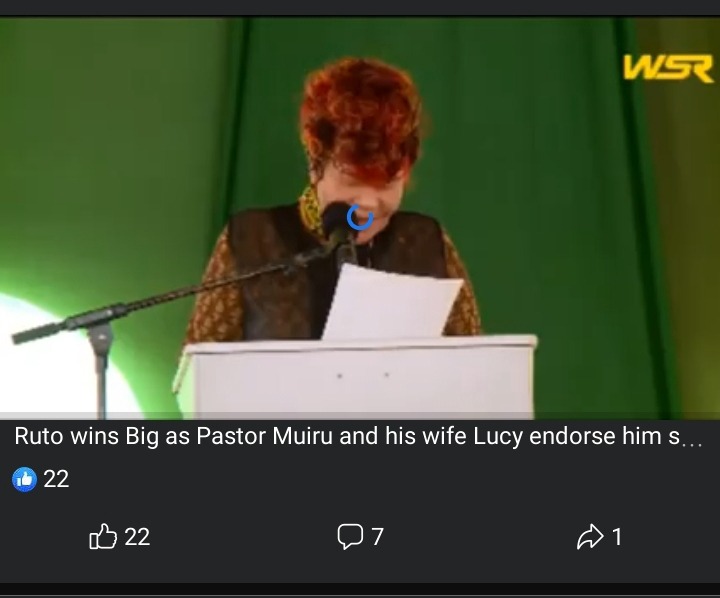The image size is (720, 598).
Task: Seek using the thin video progress bar
Action: [x=360, y=416]
